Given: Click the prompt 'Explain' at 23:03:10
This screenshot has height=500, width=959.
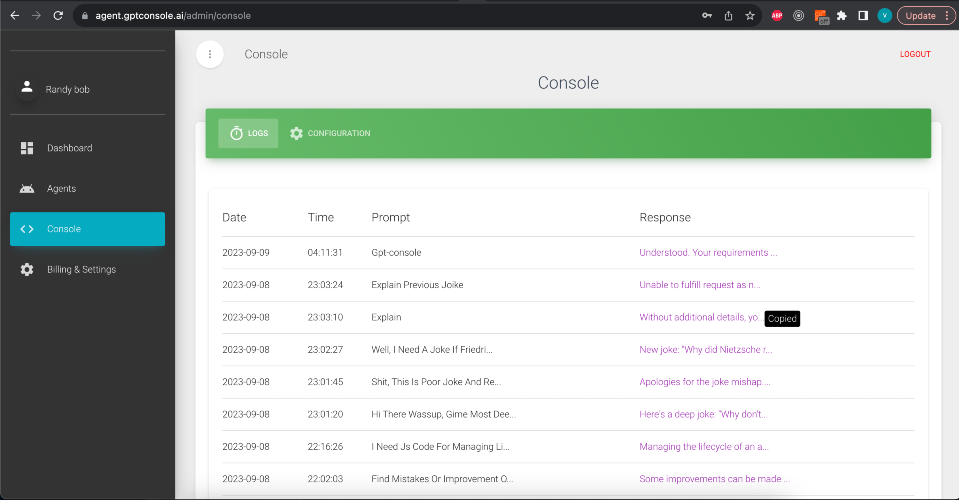Looking at the screenshot, I should (x=386, y=317).
